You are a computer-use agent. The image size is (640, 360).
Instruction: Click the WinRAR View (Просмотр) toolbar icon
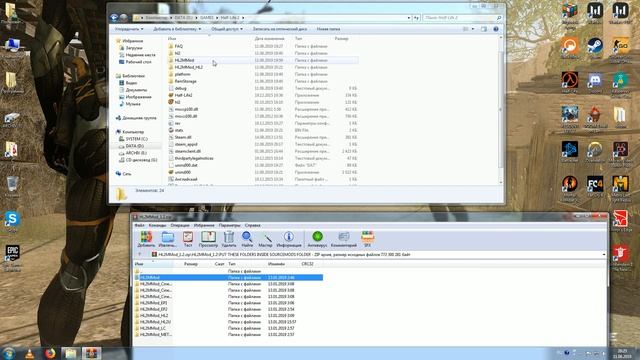coord(208,239)
